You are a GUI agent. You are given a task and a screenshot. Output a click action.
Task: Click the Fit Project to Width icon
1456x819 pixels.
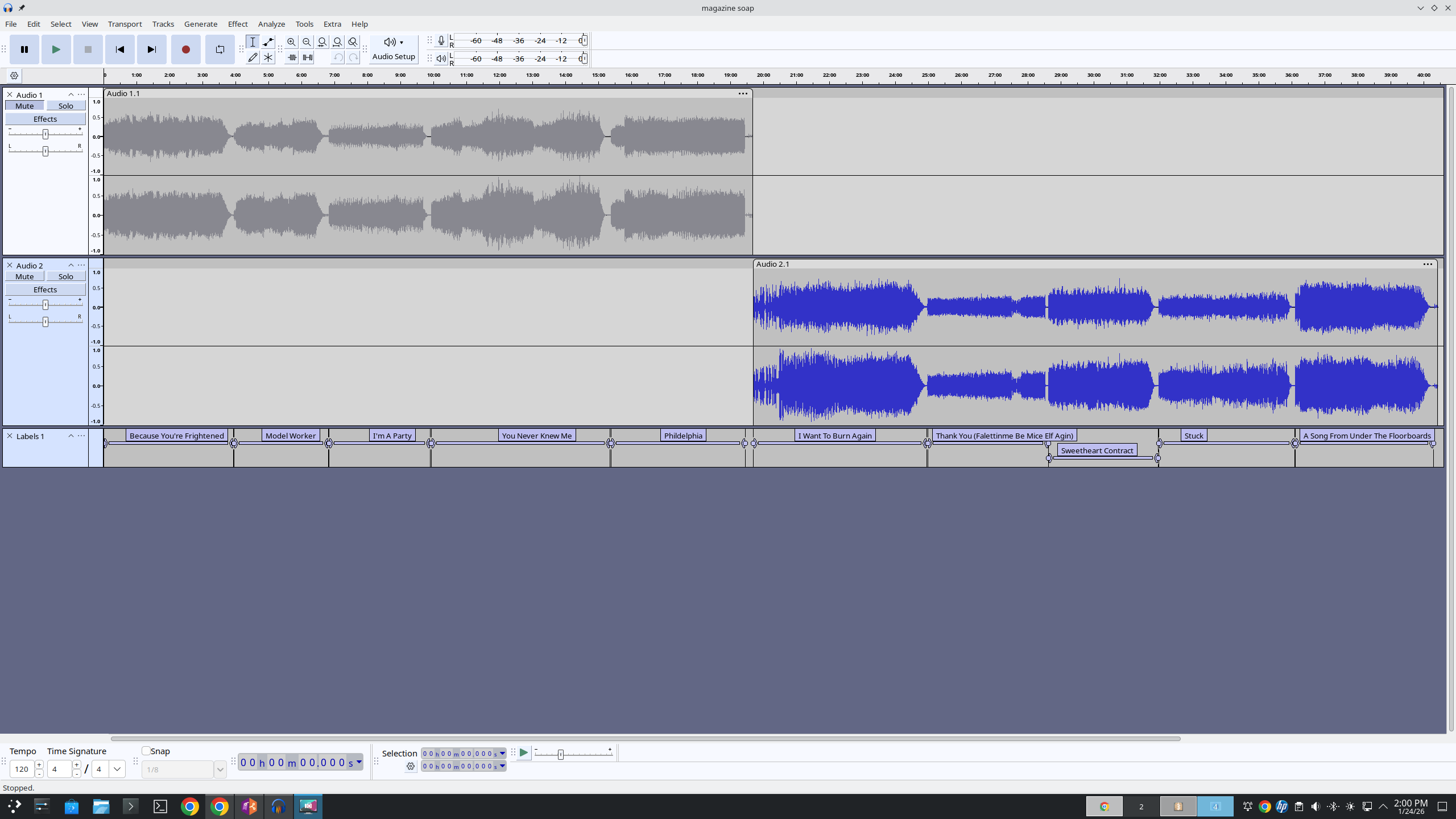337,42
